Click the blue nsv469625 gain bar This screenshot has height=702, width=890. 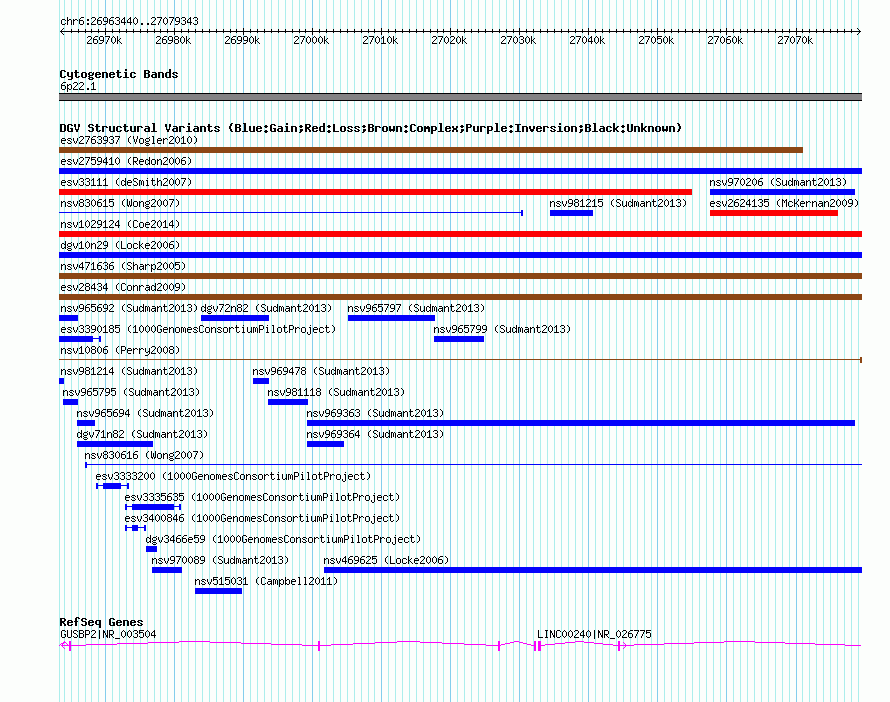(593, 570)
